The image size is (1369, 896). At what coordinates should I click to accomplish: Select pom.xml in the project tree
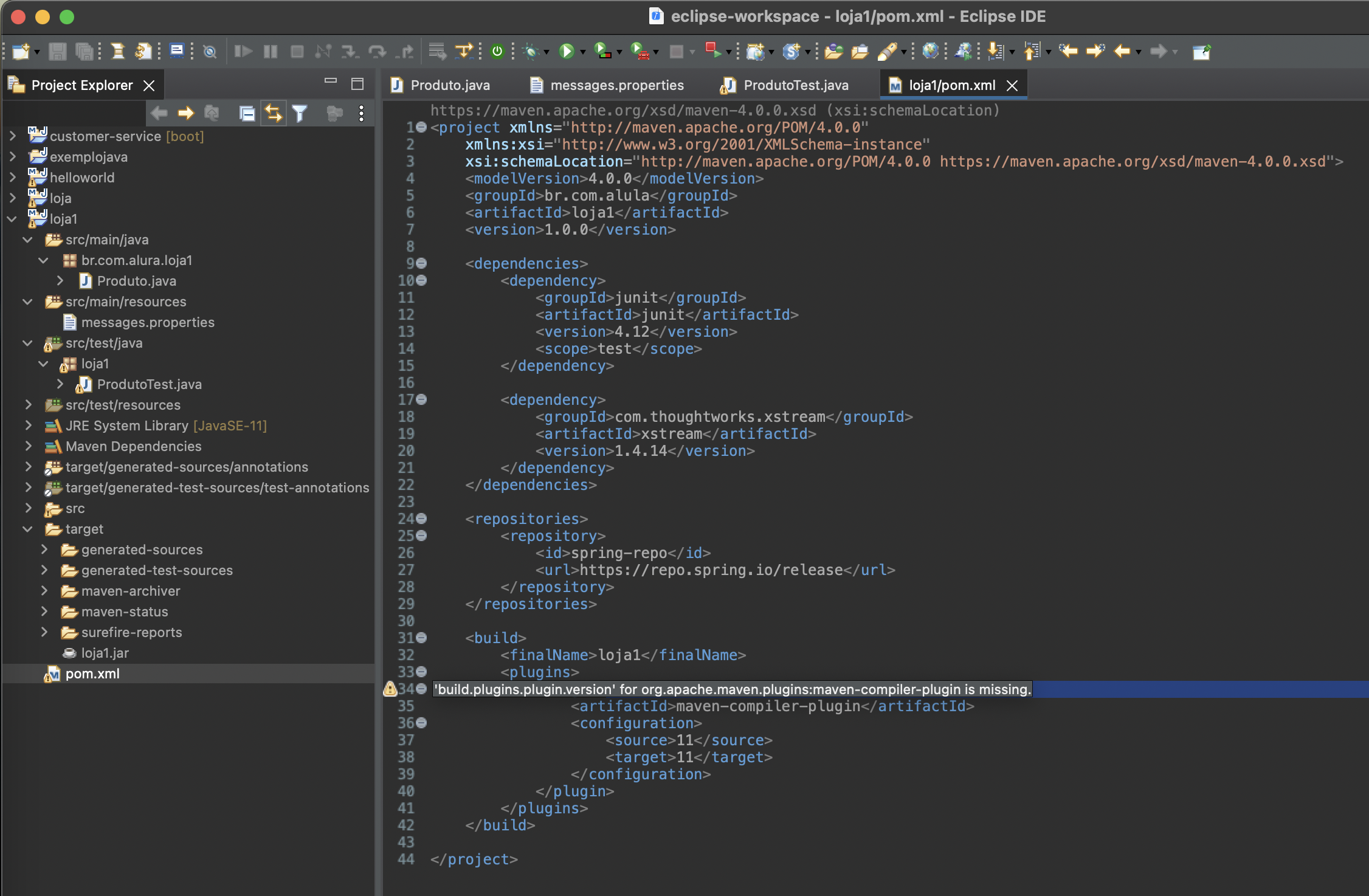[x=188, y=674]
